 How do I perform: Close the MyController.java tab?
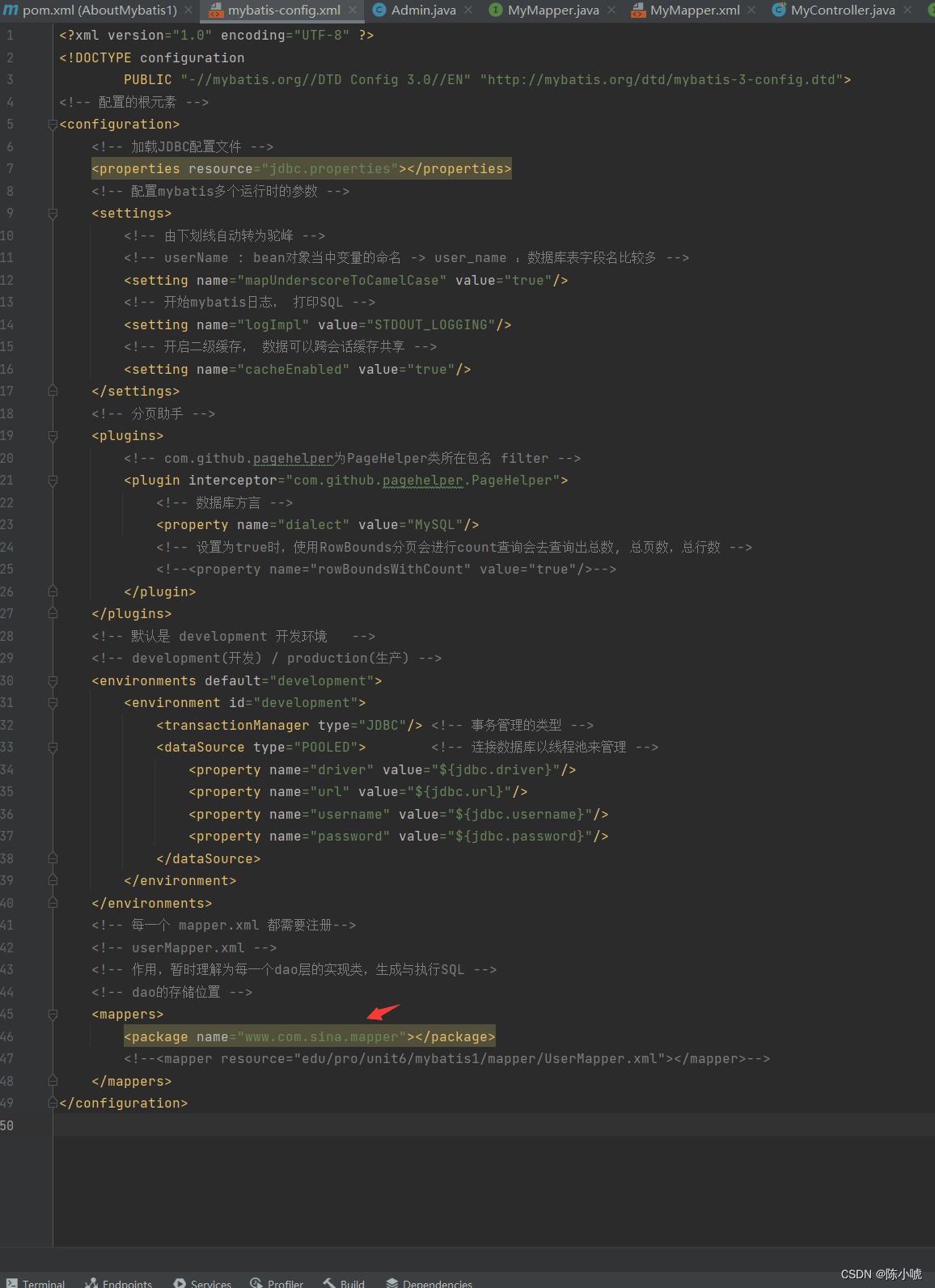tap(907, 11)
